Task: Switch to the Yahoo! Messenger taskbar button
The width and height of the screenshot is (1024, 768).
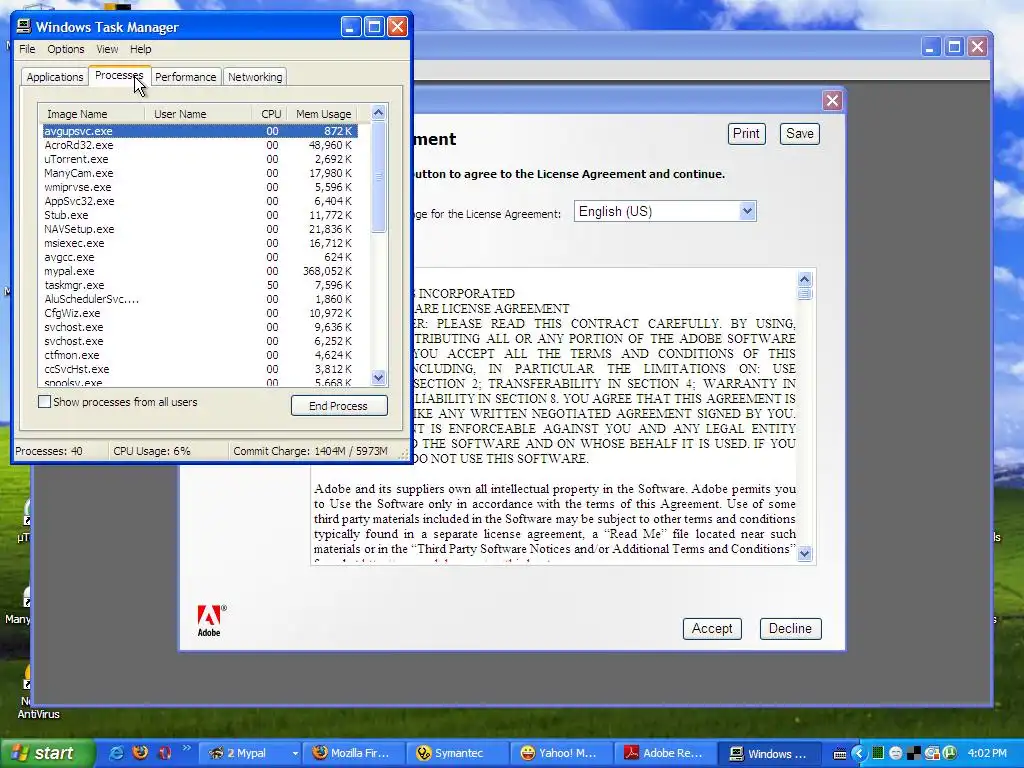Action: point(560,753)
